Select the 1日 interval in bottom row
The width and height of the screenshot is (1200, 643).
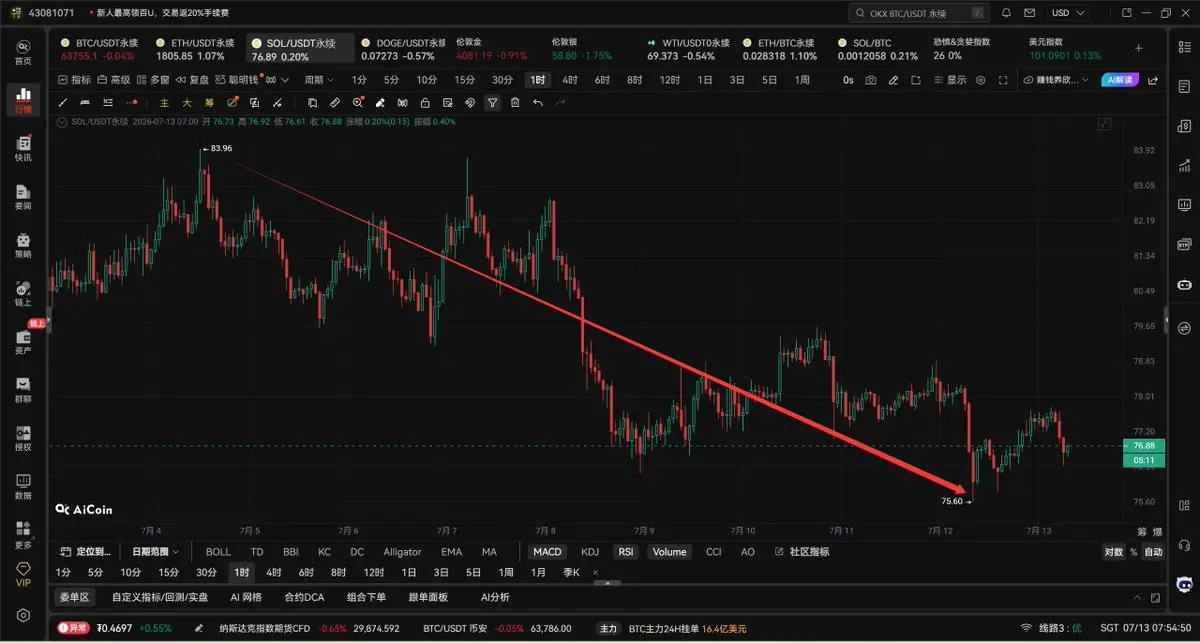pos(409,572)
